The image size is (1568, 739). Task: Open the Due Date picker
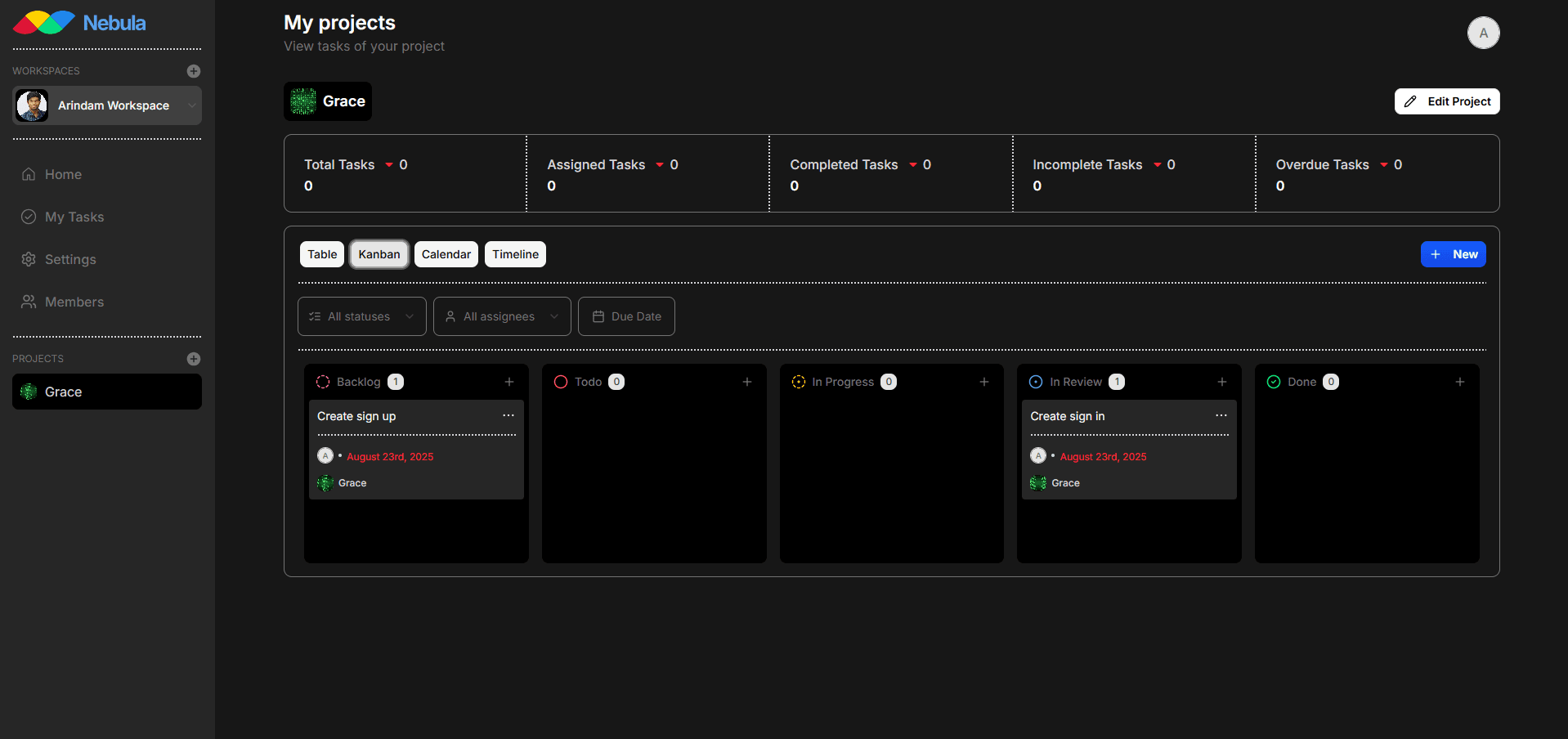626,316
